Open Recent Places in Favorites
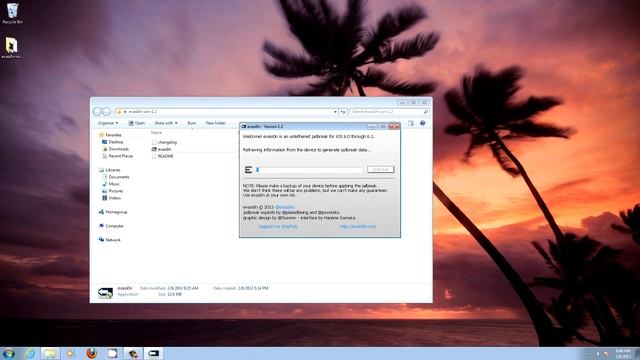Viewport: 640px width, 360px height. coord(118,156)
